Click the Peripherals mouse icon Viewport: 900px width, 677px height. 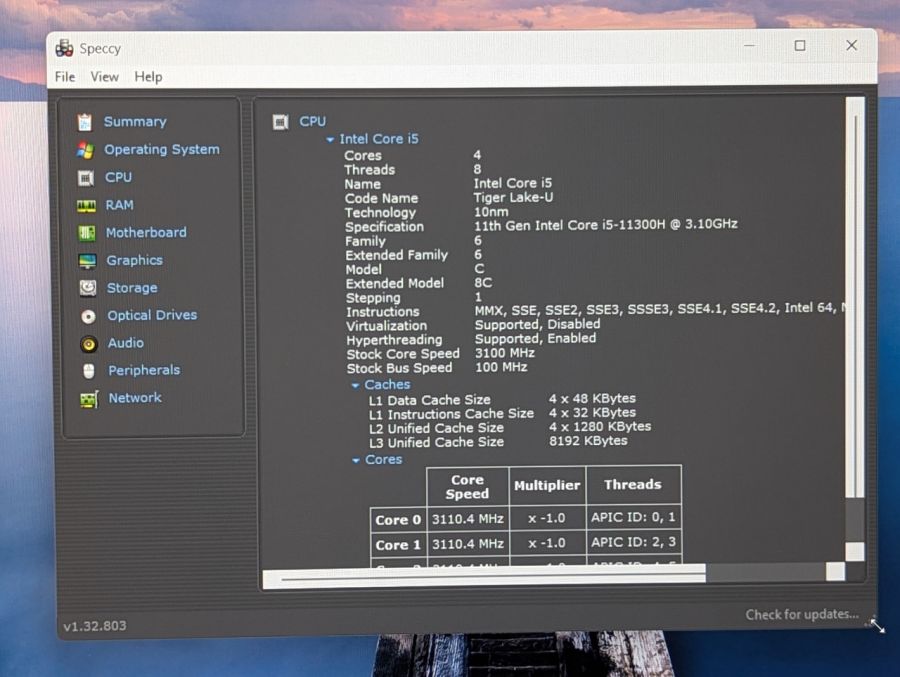click(x=89, y=371)
